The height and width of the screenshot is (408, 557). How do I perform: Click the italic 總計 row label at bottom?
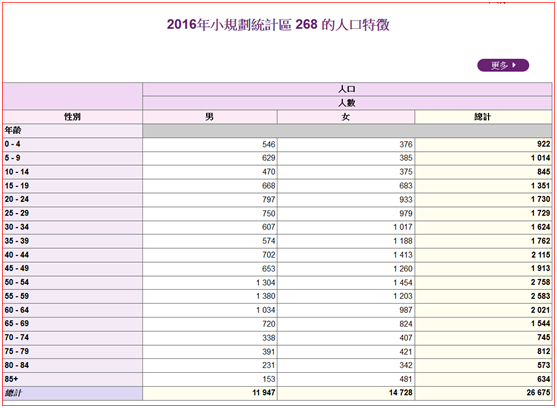point(72,393)
